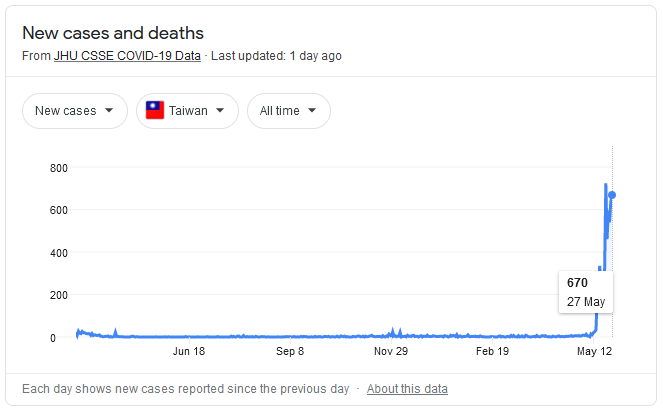663x410 pixels.
Task: Click the arrow beside Taiwan
Action: [x=220, y=110]
